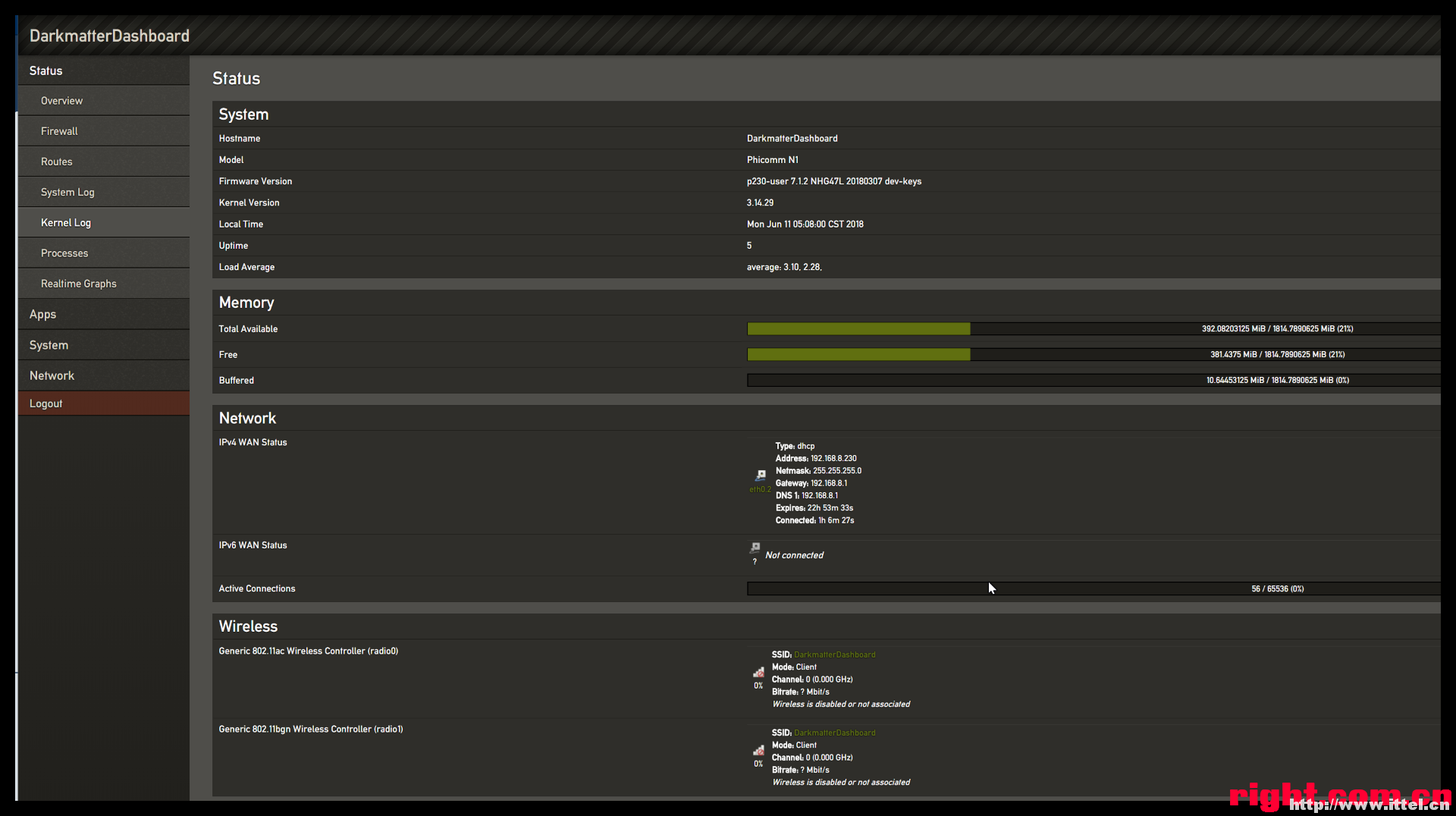Open the Overview page in sidebar

point(104,101)
